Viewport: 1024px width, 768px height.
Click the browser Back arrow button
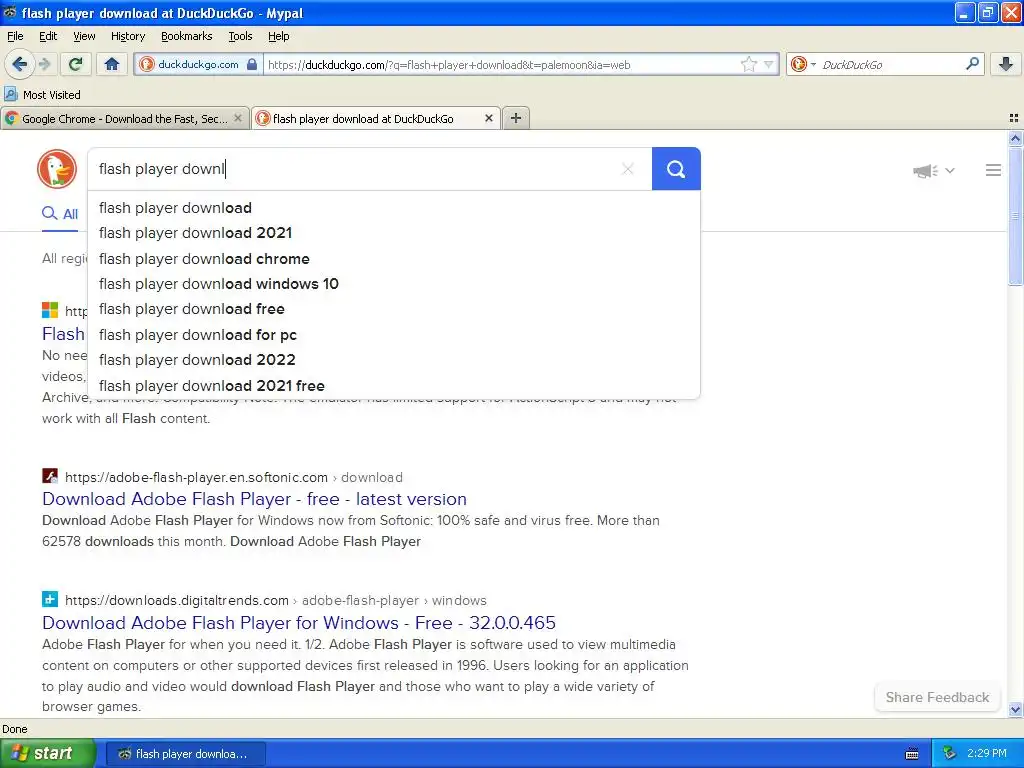[19, 64]
